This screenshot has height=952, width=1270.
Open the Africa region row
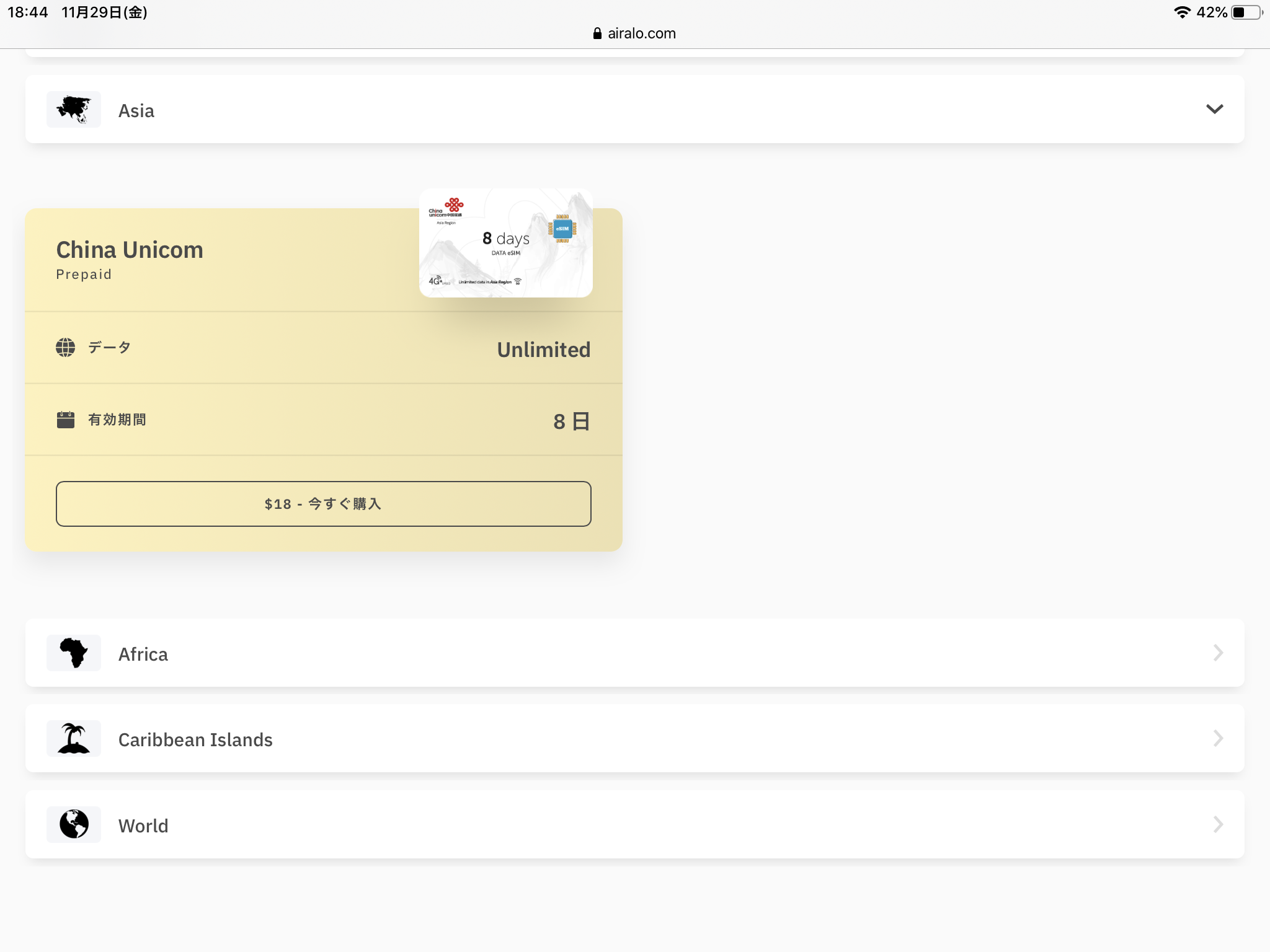click(635, 653)
